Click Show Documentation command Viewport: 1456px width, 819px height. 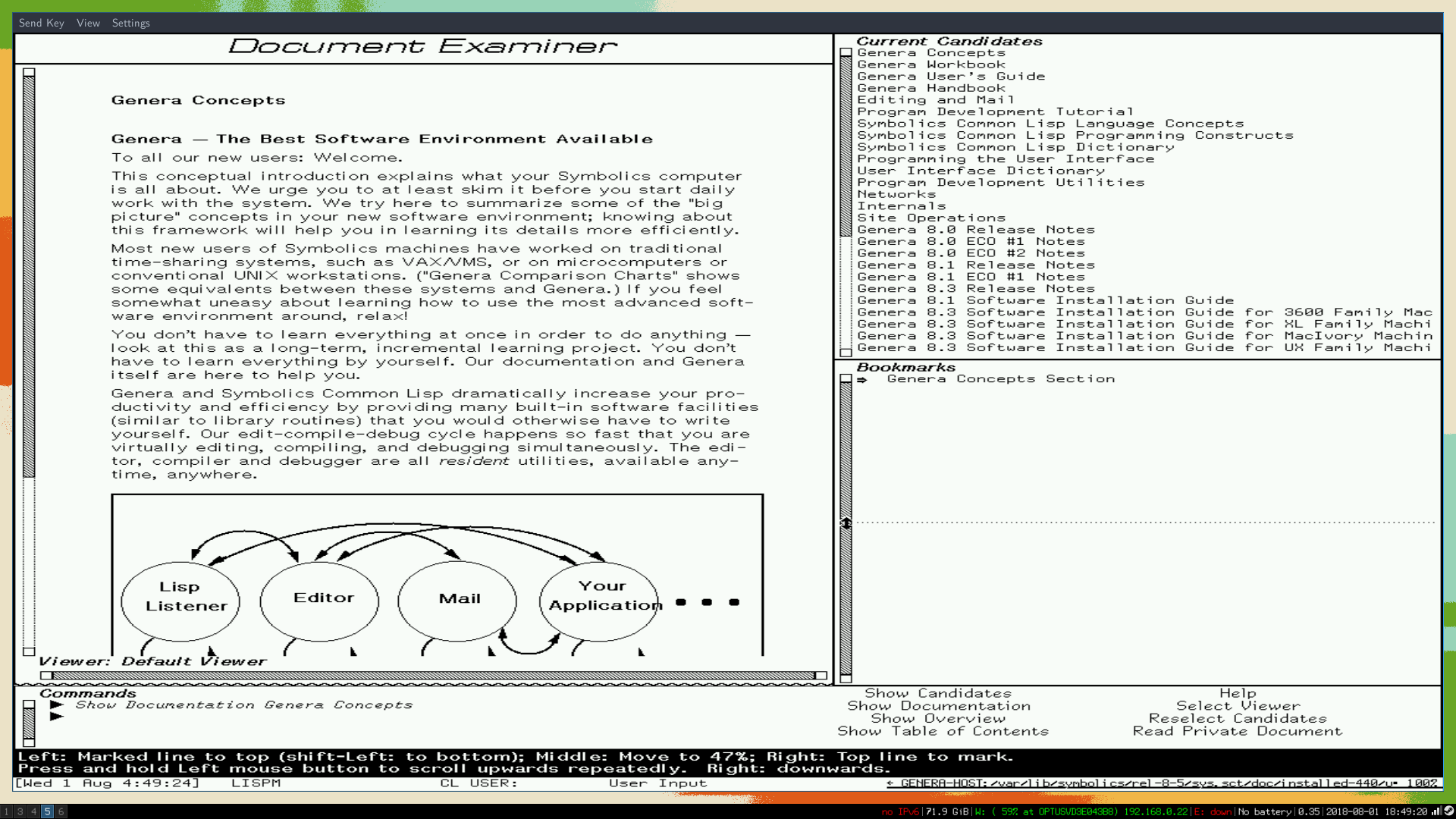(x=939, y=706)
